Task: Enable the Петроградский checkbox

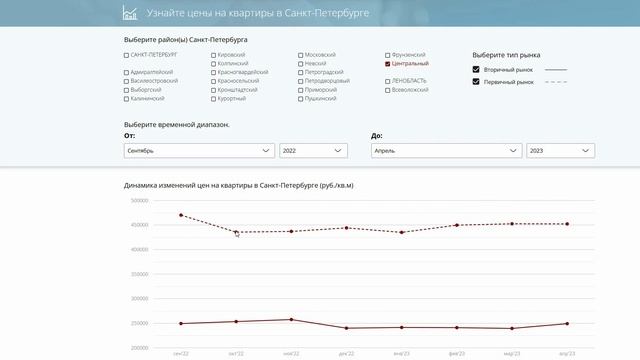Action: pos(300,73)
